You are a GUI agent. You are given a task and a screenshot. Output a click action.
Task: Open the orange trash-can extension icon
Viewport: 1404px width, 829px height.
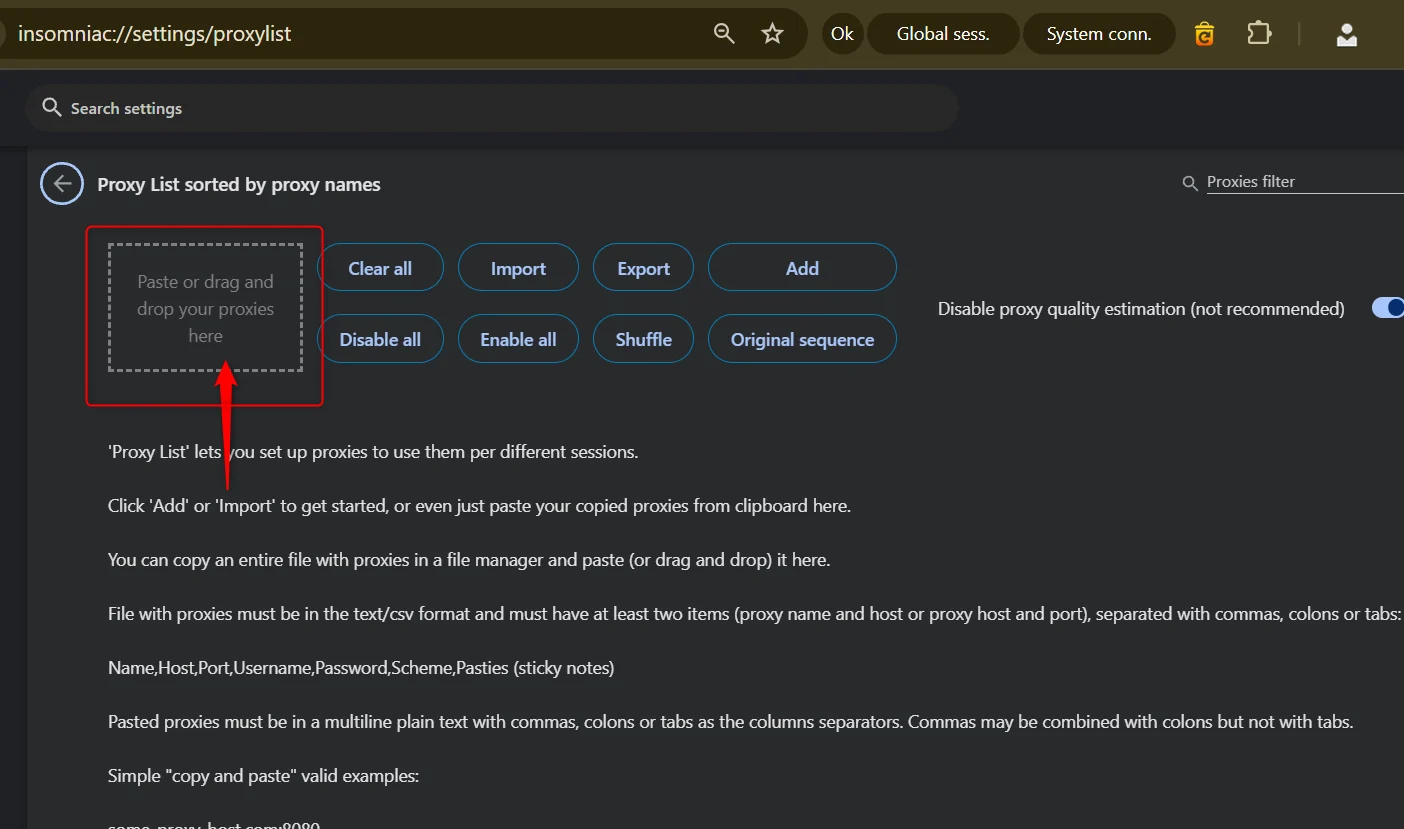tap(1204, 34)
